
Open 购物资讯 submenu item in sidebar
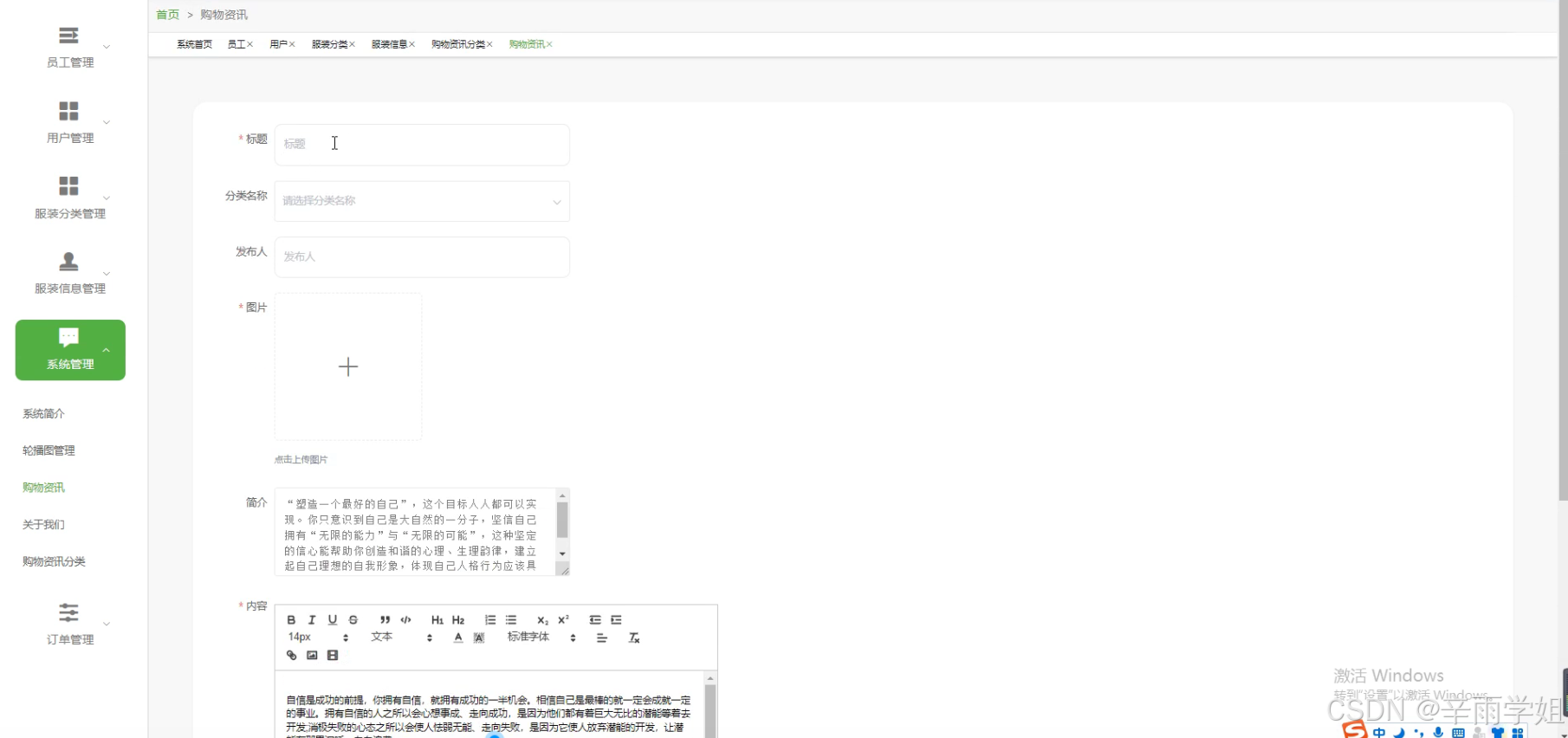pos(43,488)
